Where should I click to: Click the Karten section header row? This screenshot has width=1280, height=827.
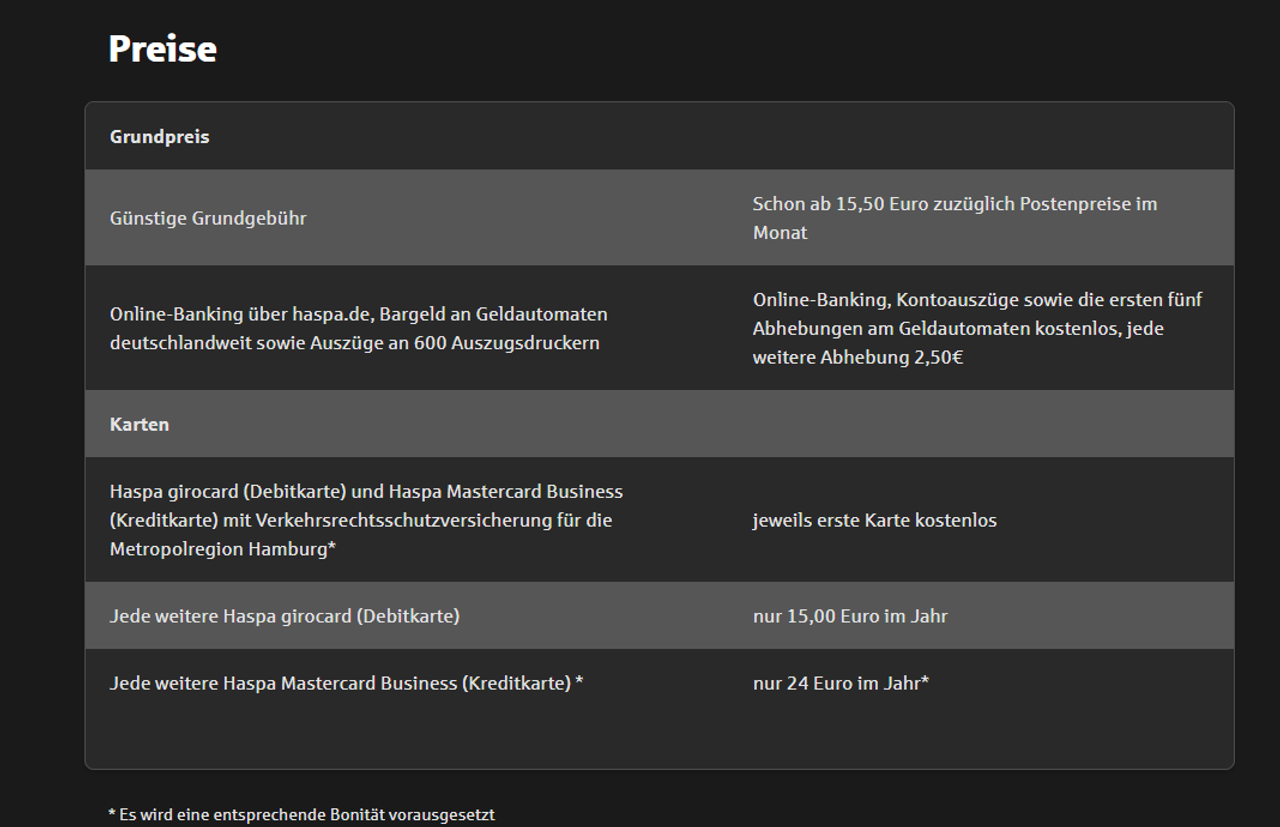(659, 424)
